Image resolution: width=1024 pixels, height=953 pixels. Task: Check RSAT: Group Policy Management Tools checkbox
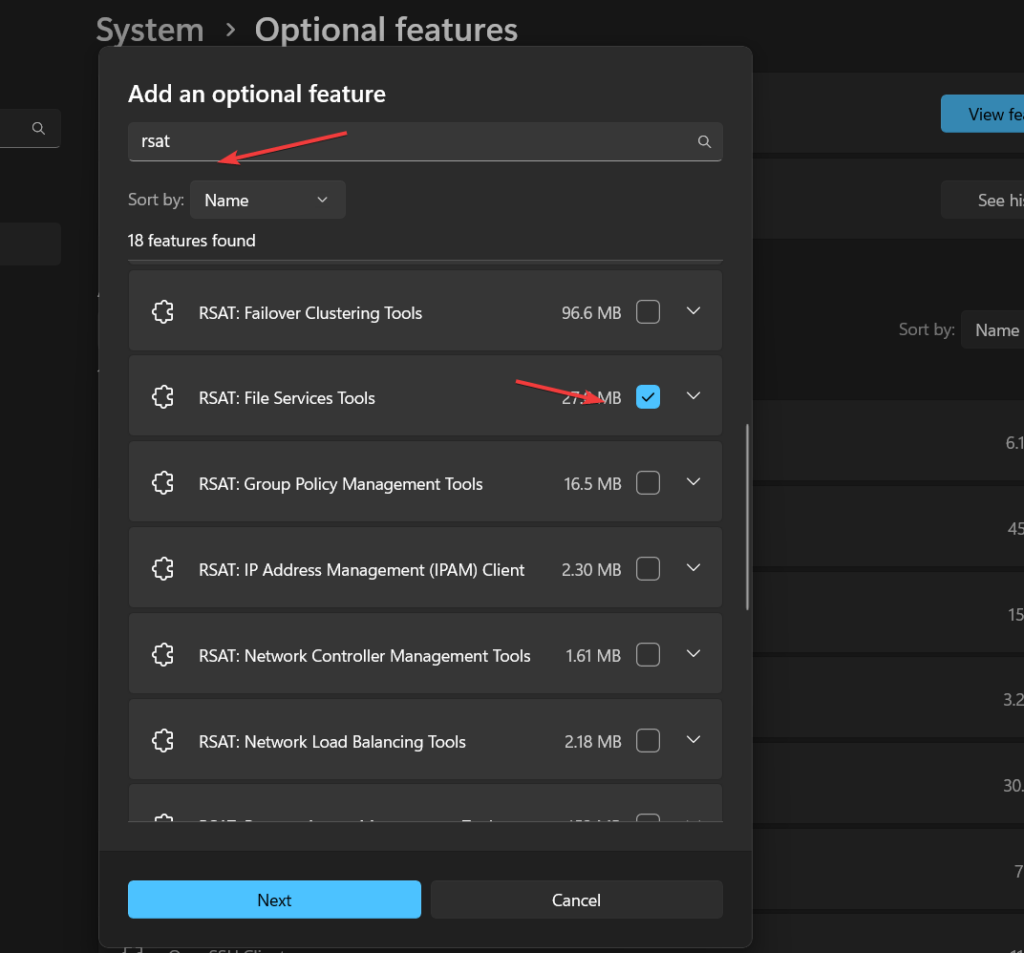click(648, 483)
